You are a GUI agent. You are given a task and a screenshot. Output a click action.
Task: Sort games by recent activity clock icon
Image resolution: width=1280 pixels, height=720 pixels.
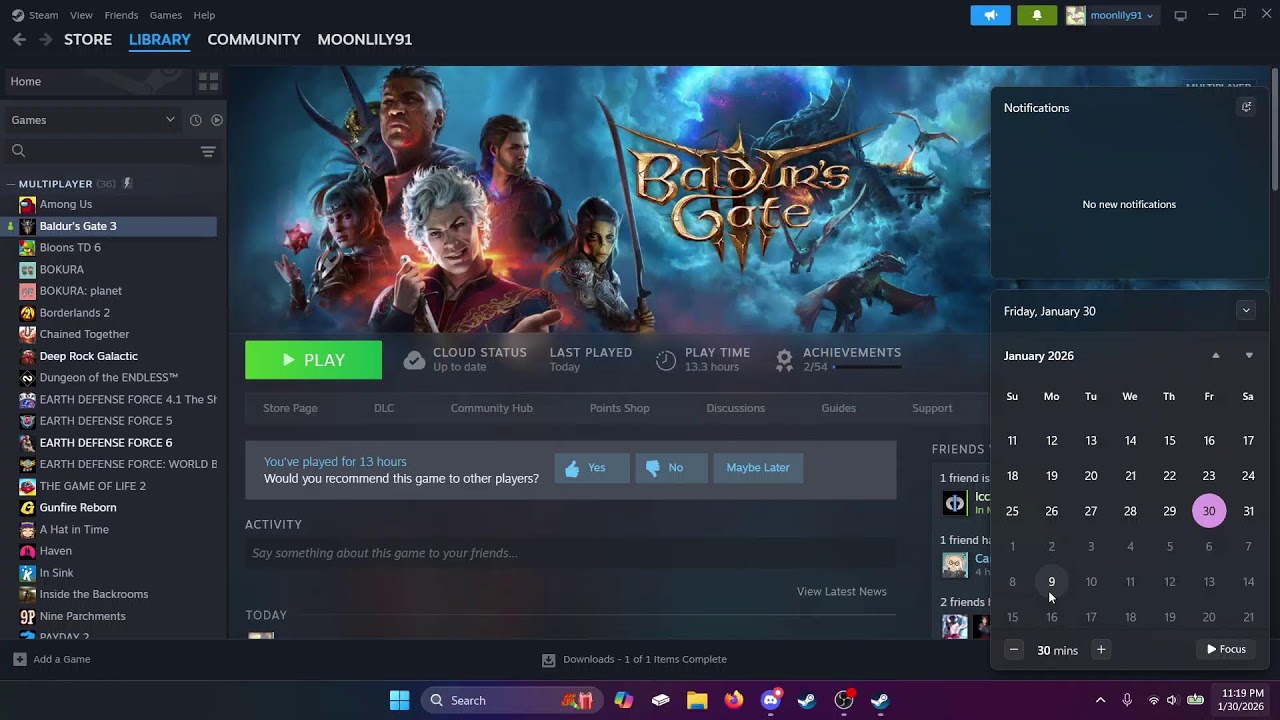pyautogui.click(x=195, y=120)
